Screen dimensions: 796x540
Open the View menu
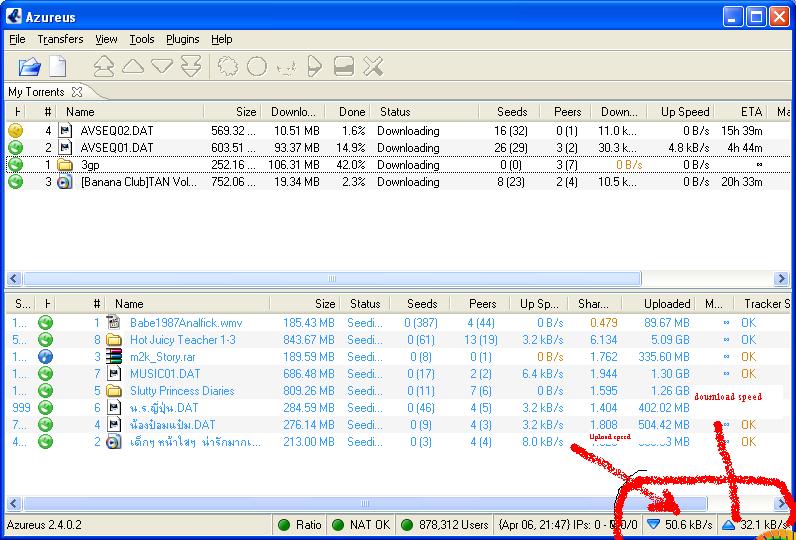[106, 39]
